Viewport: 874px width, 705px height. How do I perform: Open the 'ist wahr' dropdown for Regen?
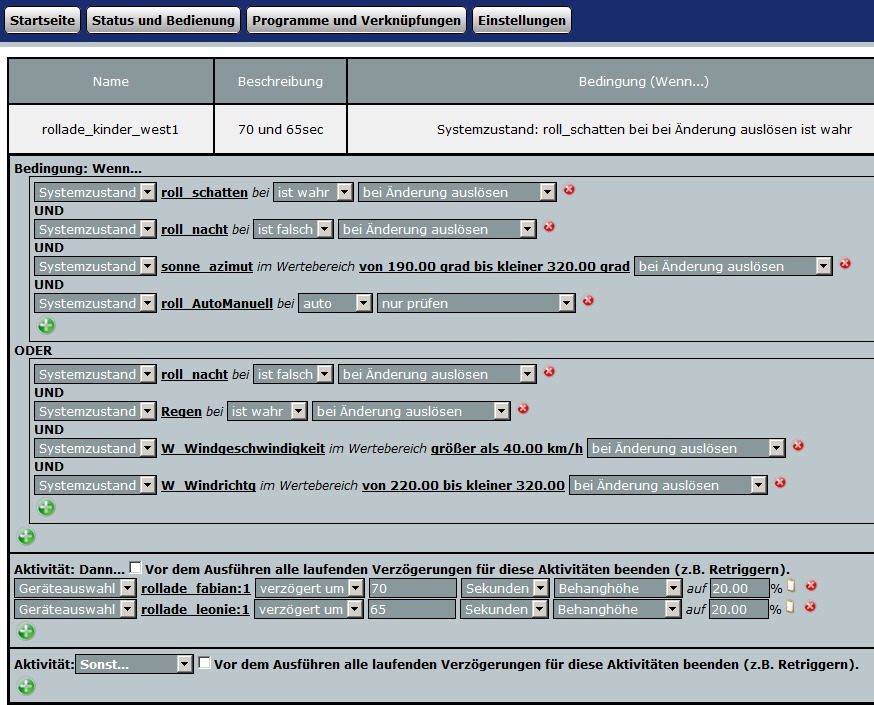click(x=268, y=411)
